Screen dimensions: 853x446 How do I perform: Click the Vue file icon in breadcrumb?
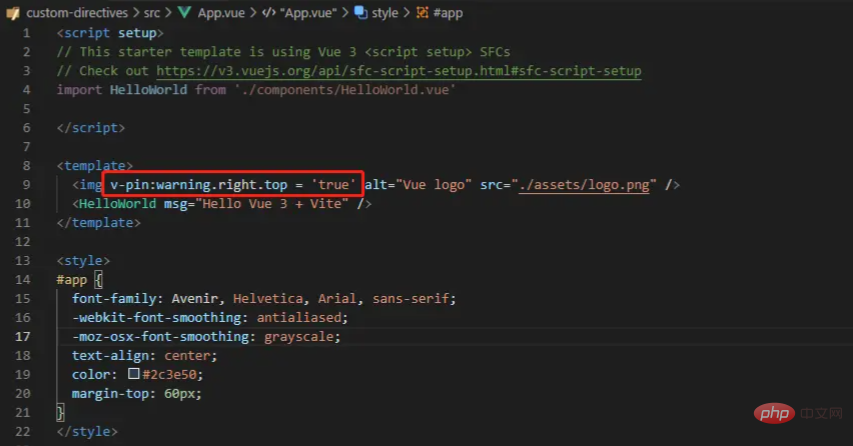coord(184,13)
